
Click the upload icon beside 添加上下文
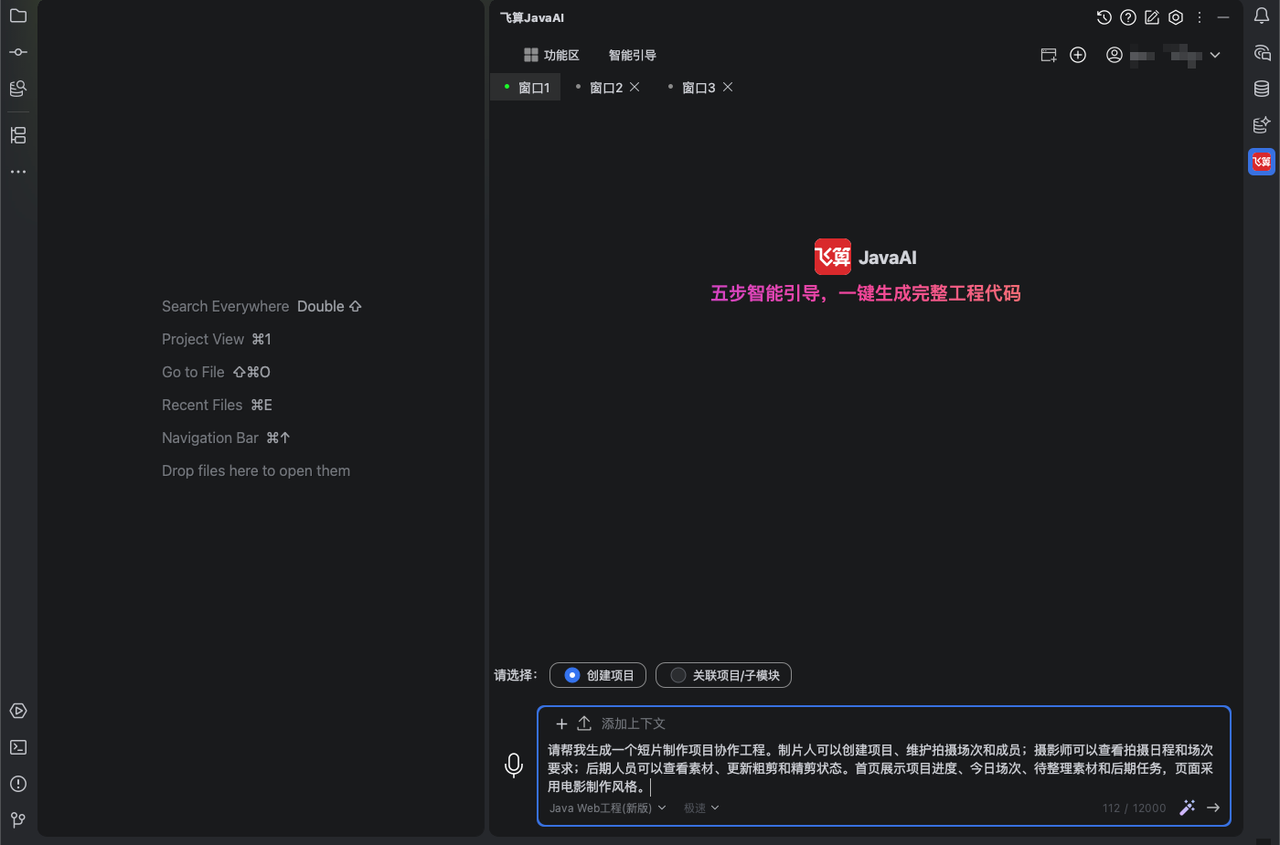click(x=585, y=723)
